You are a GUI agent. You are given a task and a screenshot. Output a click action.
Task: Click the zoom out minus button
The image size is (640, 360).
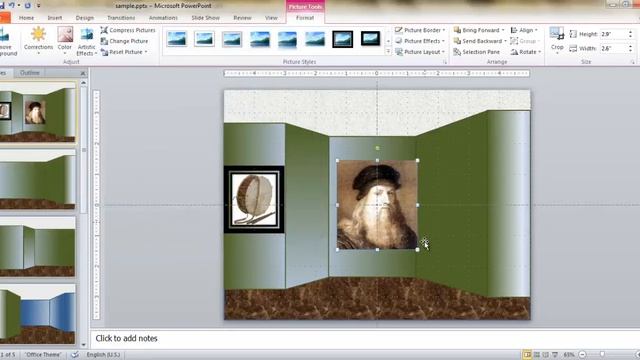pyautogui.click(x=582, y=355)
